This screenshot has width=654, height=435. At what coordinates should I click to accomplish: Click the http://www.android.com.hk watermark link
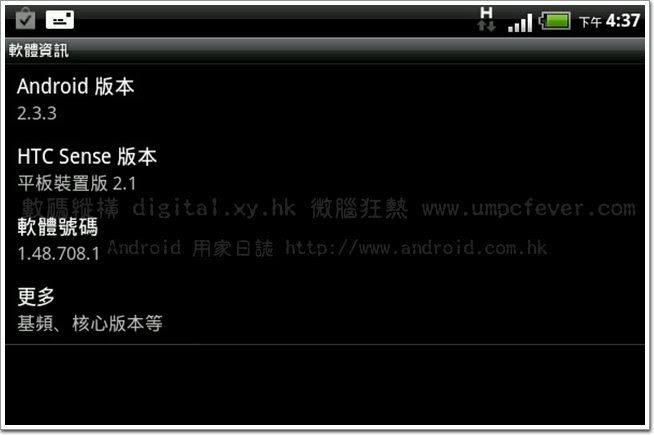pos(416,248)
